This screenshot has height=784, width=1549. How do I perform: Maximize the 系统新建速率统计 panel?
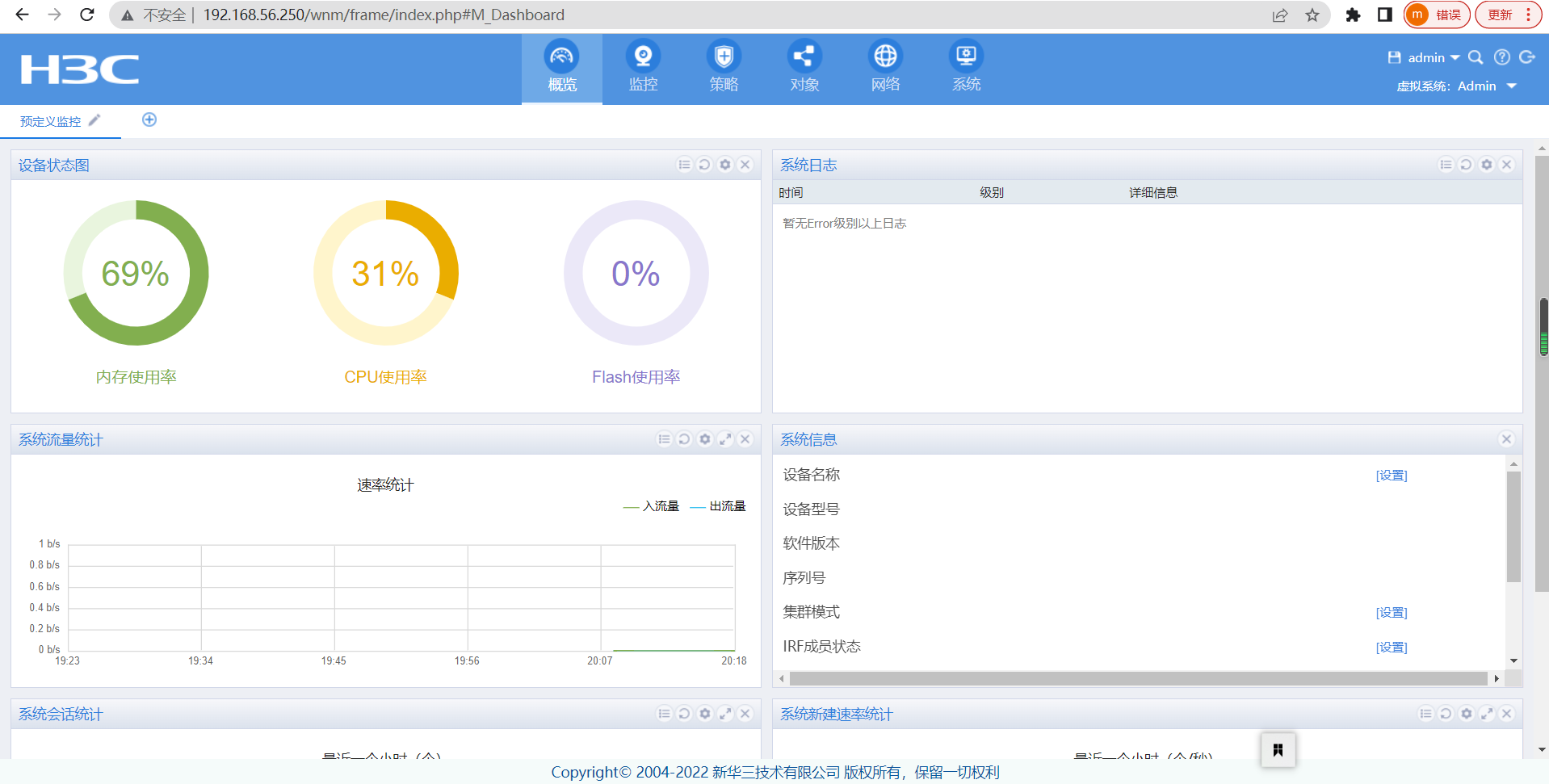(x=1487, y=714)
